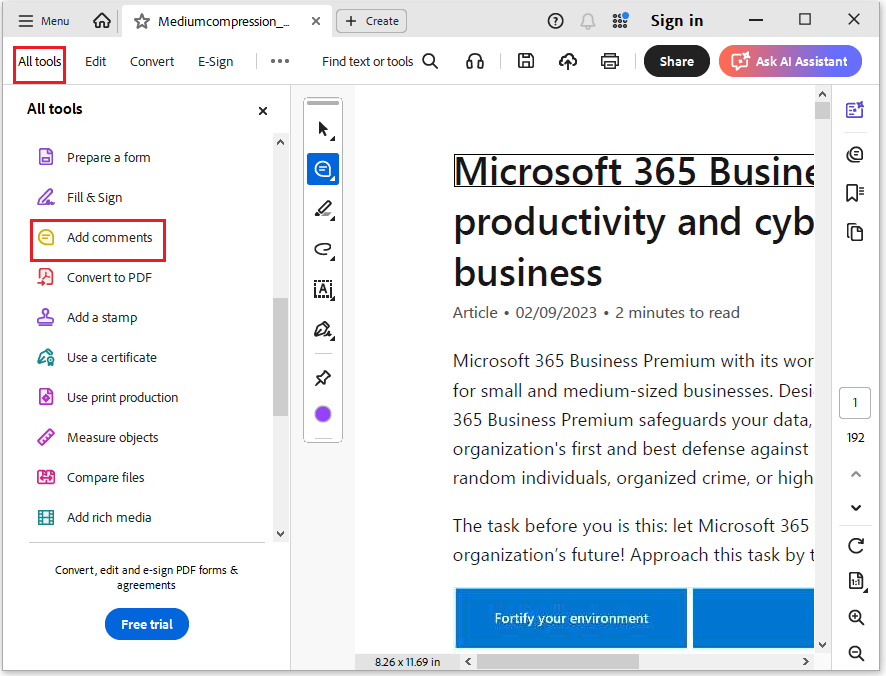Toggle the Read aloud headphones icon
886x676 pixels.
[475, 61]
